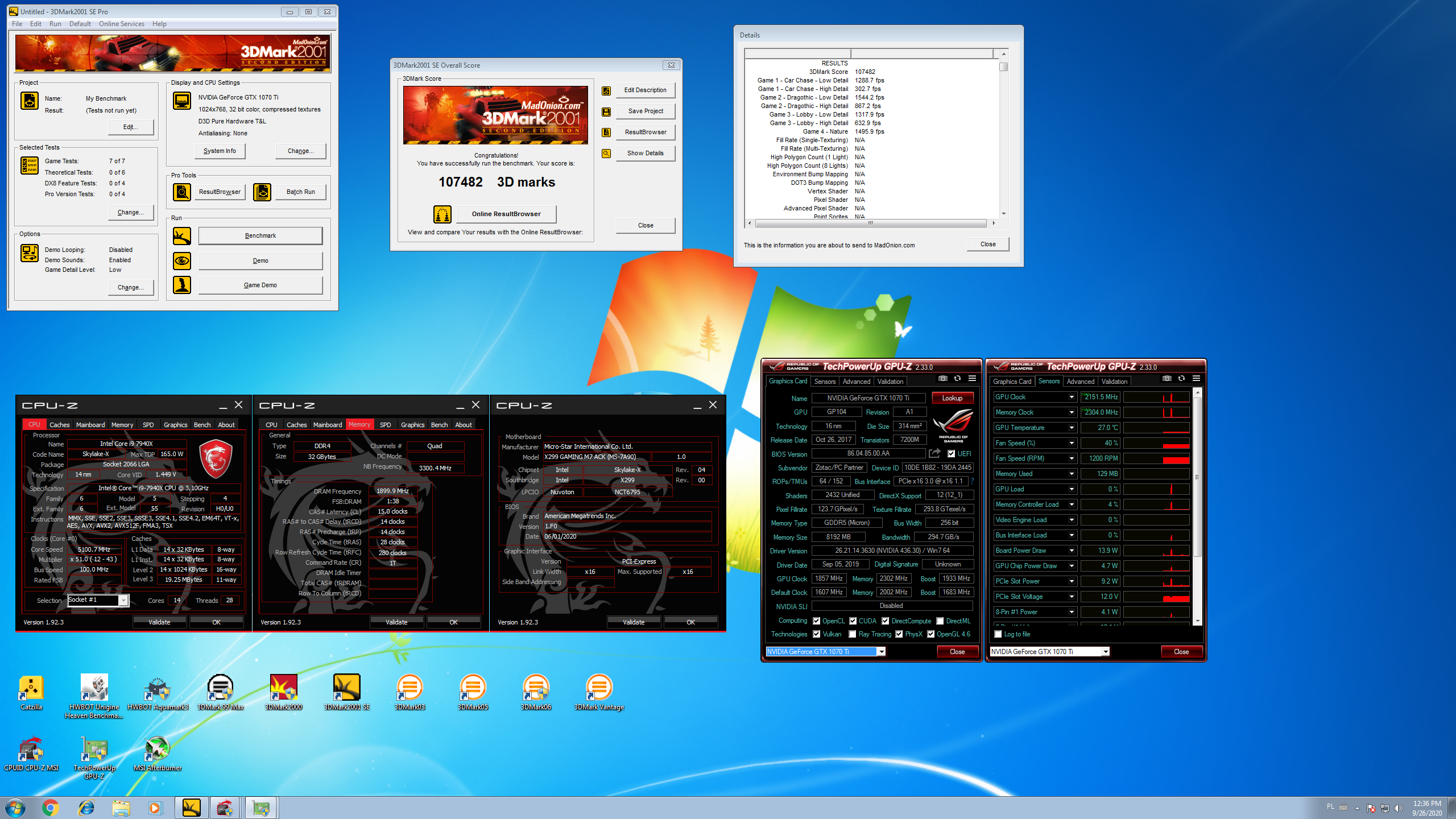Screen dimensions: 1456x819
Task: Click ResultBrowser button in score window
Action: tap(645, 133)
